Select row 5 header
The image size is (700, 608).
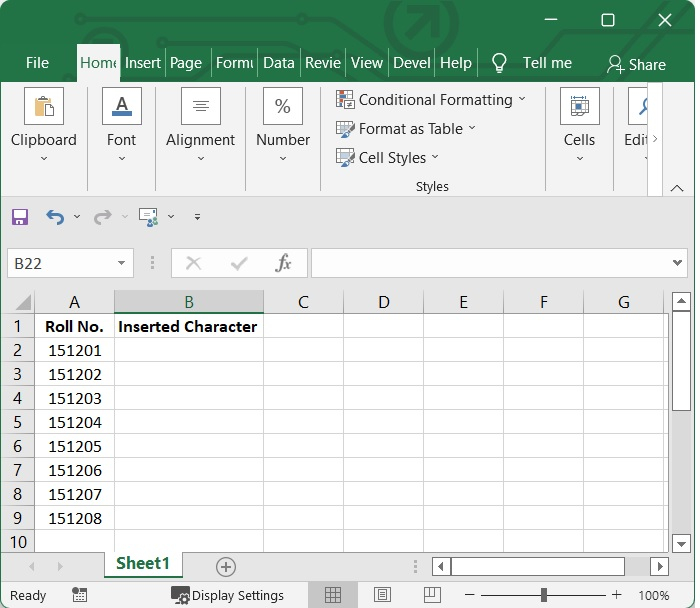pos(17,422)
